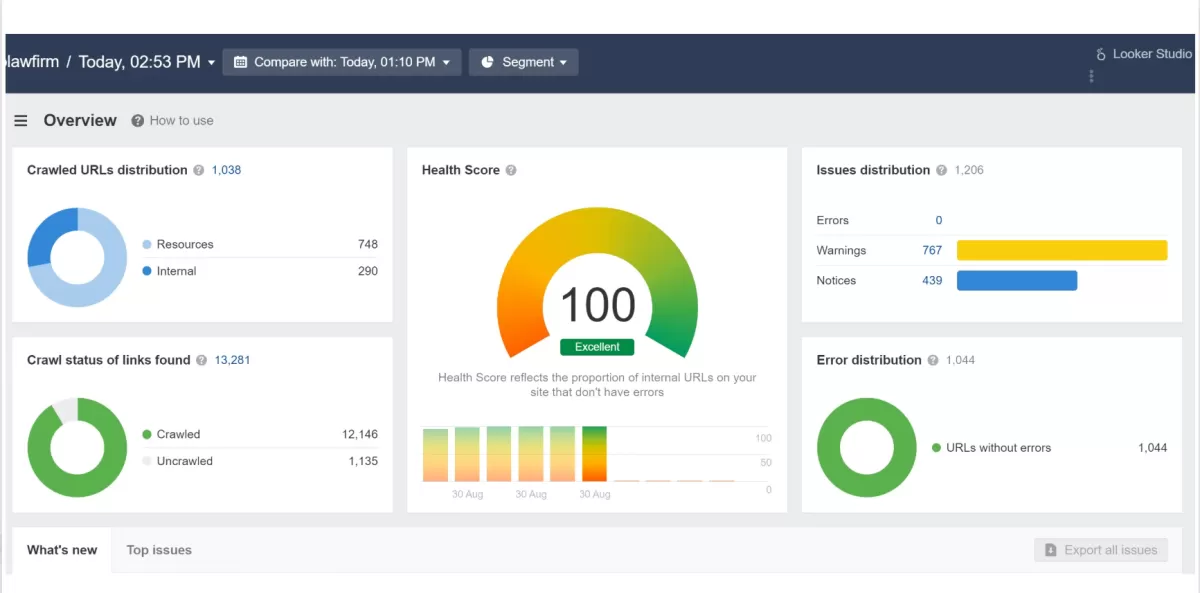
Task: Click the help icon next to Issues distribution
Action: pos(941,170)
